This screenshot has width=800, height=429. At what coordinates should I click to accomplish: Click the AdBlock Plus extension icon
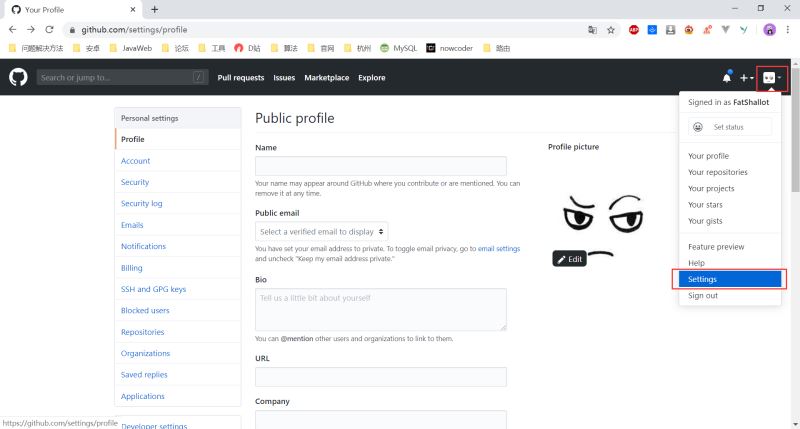(x=634, y=30)
